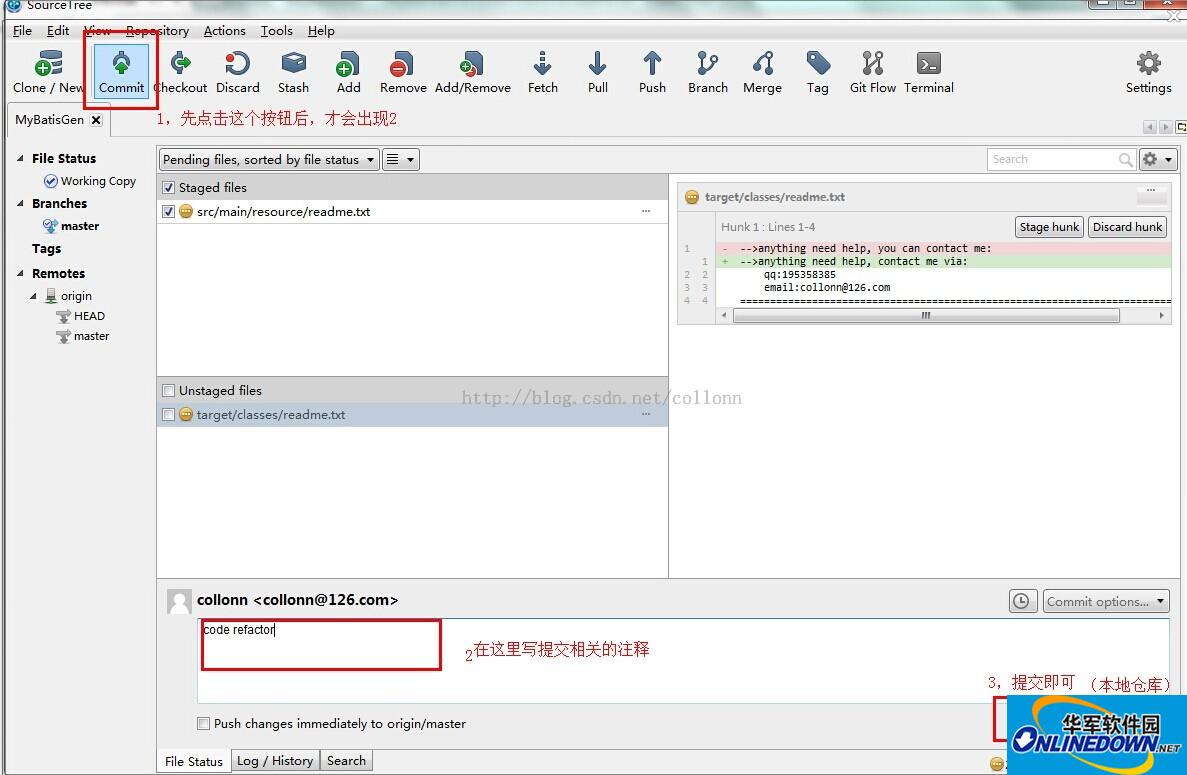
Task: Click the Stage hunk button
Action: [1049, 227]
